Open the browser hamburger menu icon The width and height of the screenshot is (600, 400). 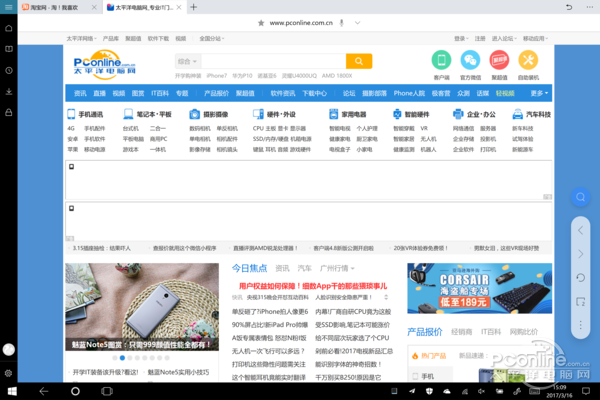[x=8, y=7]
